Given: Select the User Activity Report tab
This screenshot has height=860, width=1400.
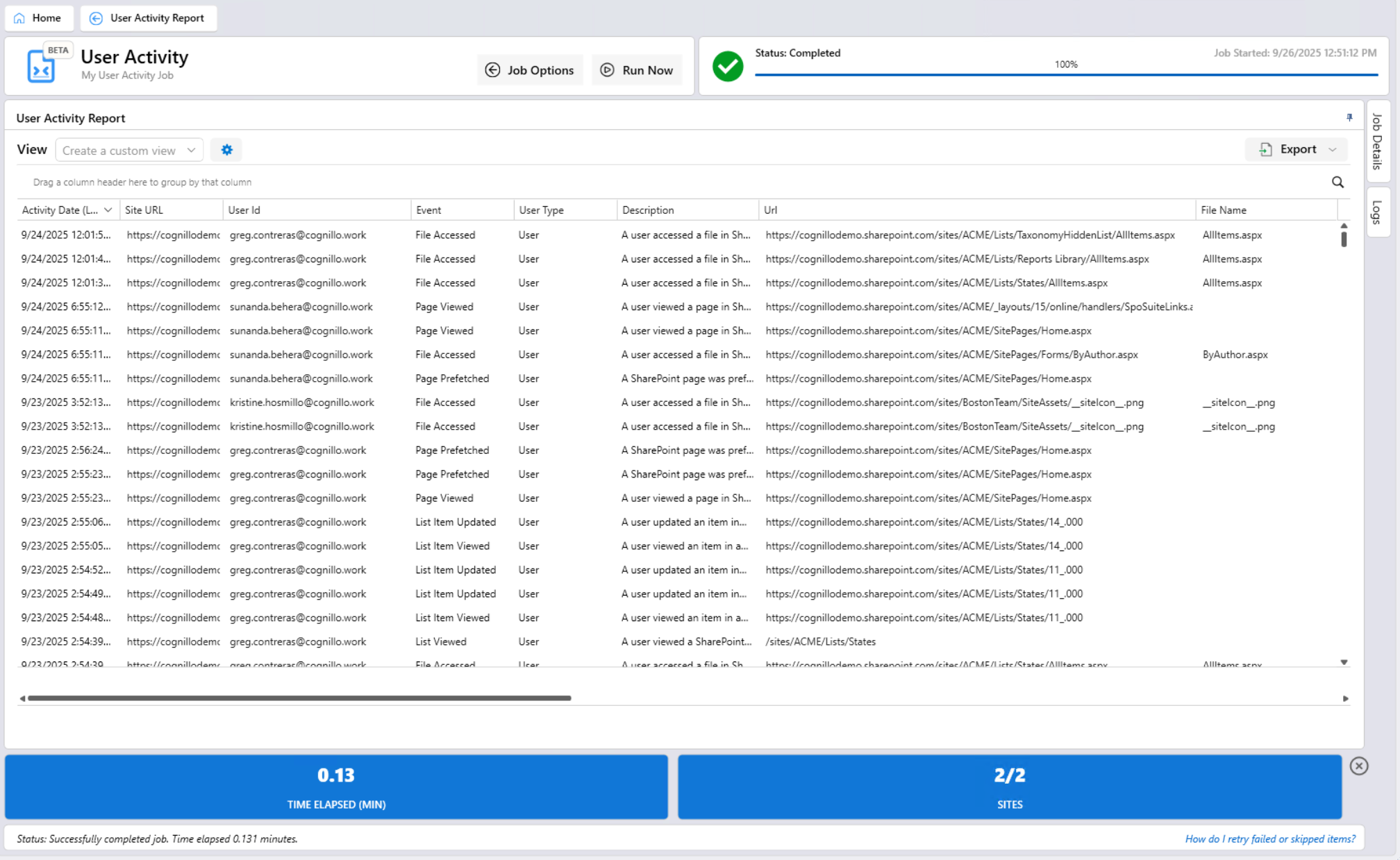Looking at the screenshot, I should (149, 18).
